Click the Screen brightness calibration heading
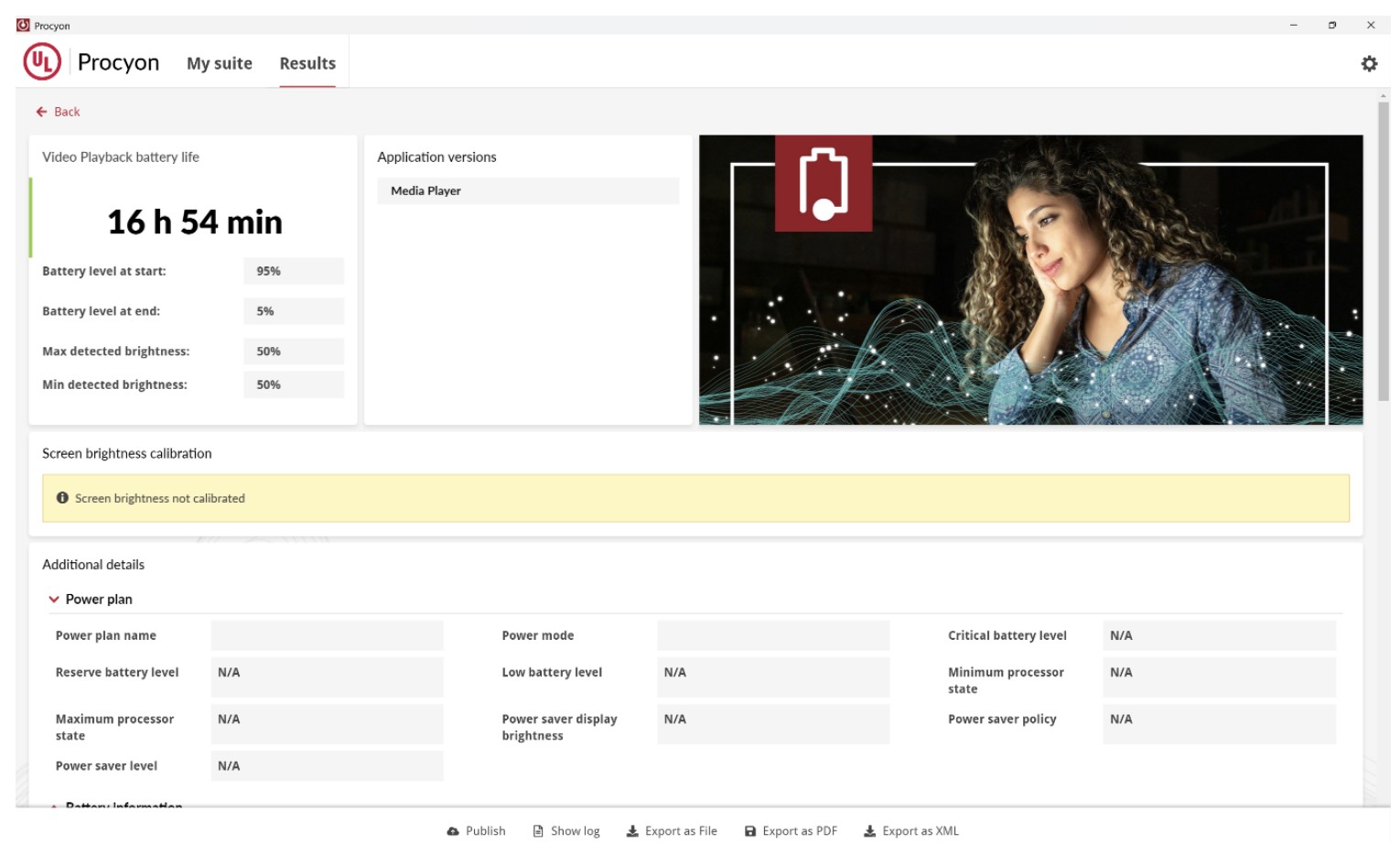This screenshot has height=844, width=1400. [127, 453]
